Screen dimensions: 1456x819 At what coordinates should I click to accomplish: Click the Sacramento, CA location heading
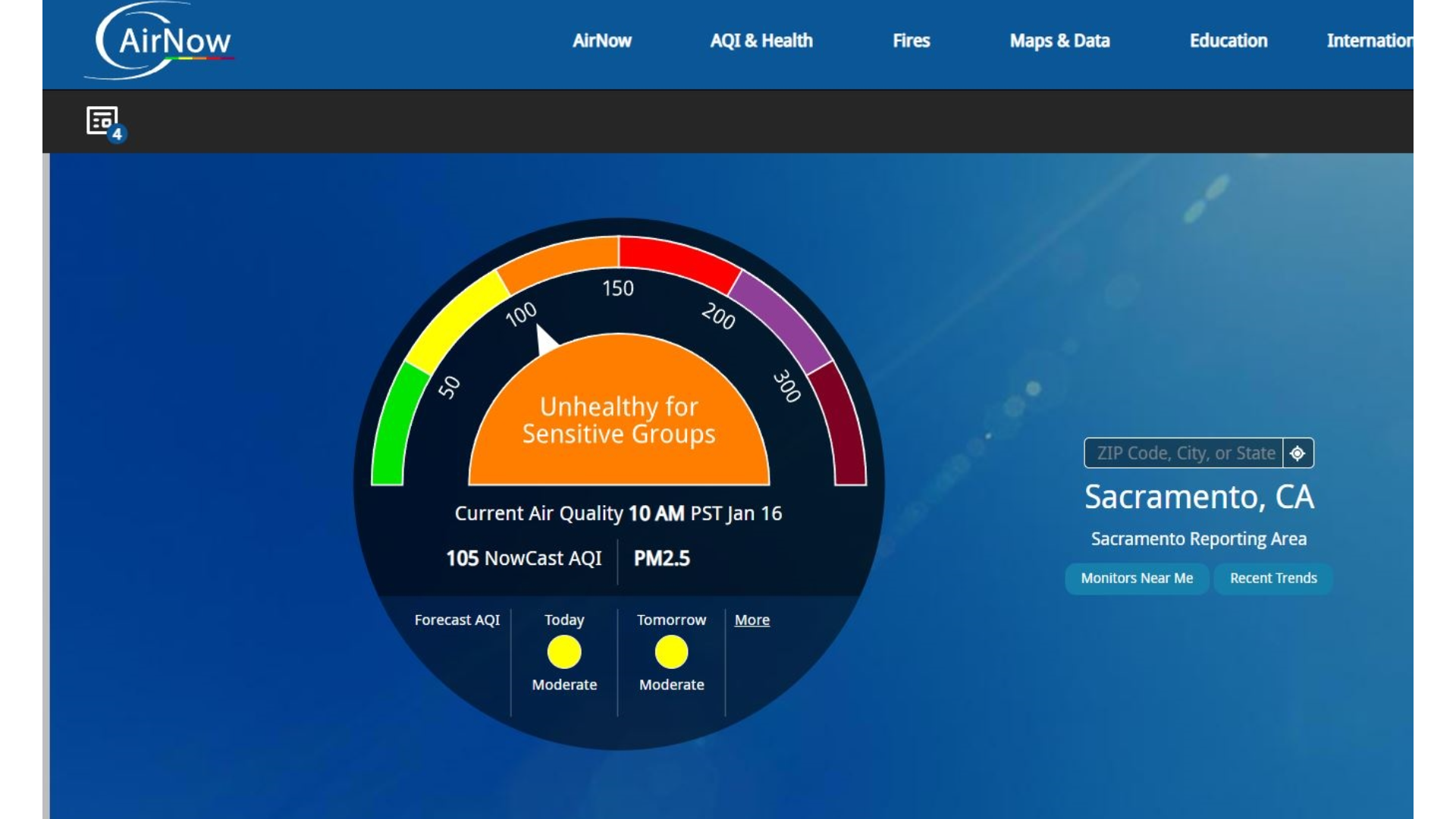1198,497
